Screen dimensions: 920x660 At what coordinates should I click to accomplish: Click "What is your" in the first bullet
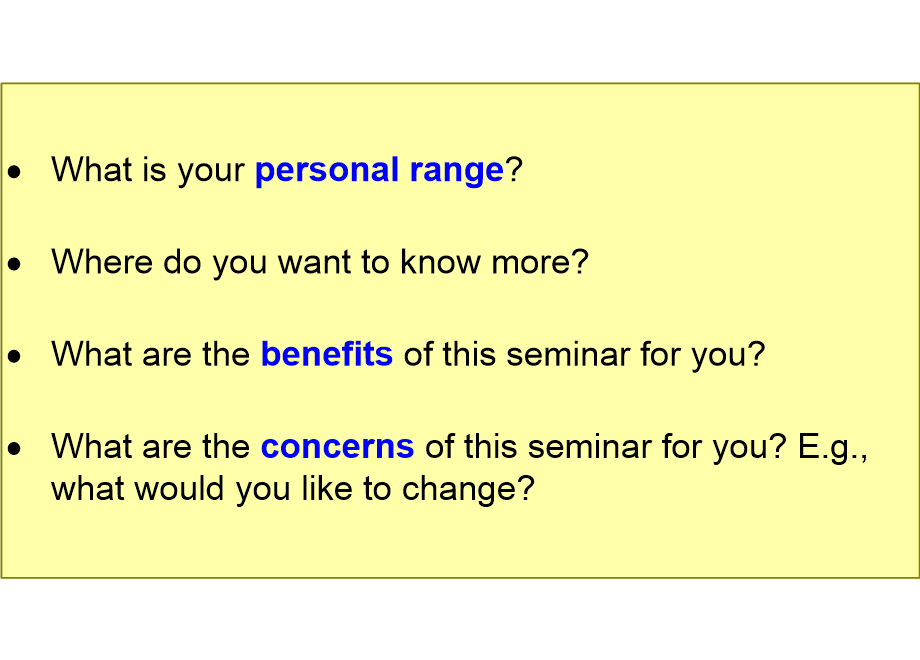tap(148, 170)
